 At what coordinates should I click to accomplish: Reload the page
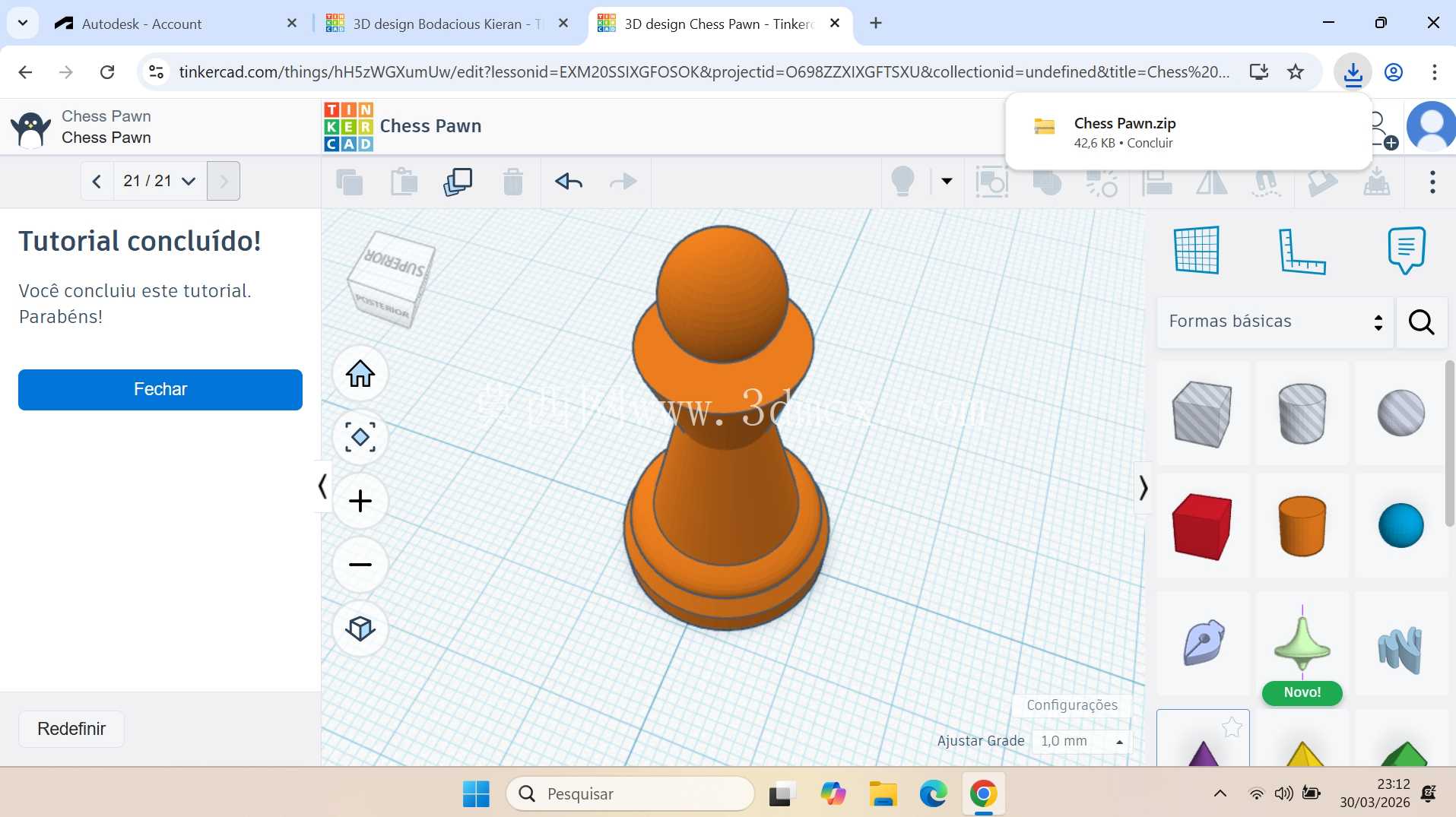click(x=107, y=72)
